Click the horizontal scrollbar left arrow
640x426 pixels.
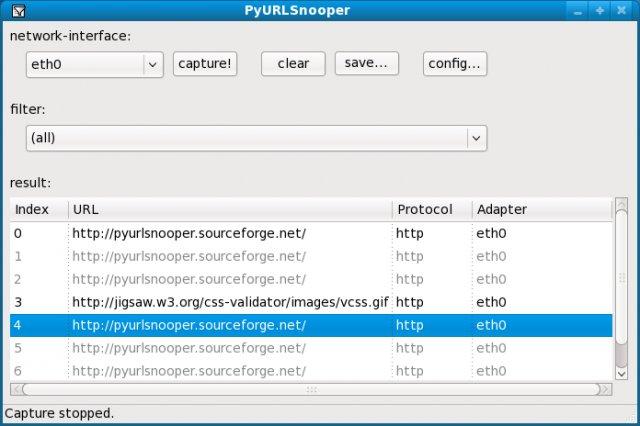16,389
